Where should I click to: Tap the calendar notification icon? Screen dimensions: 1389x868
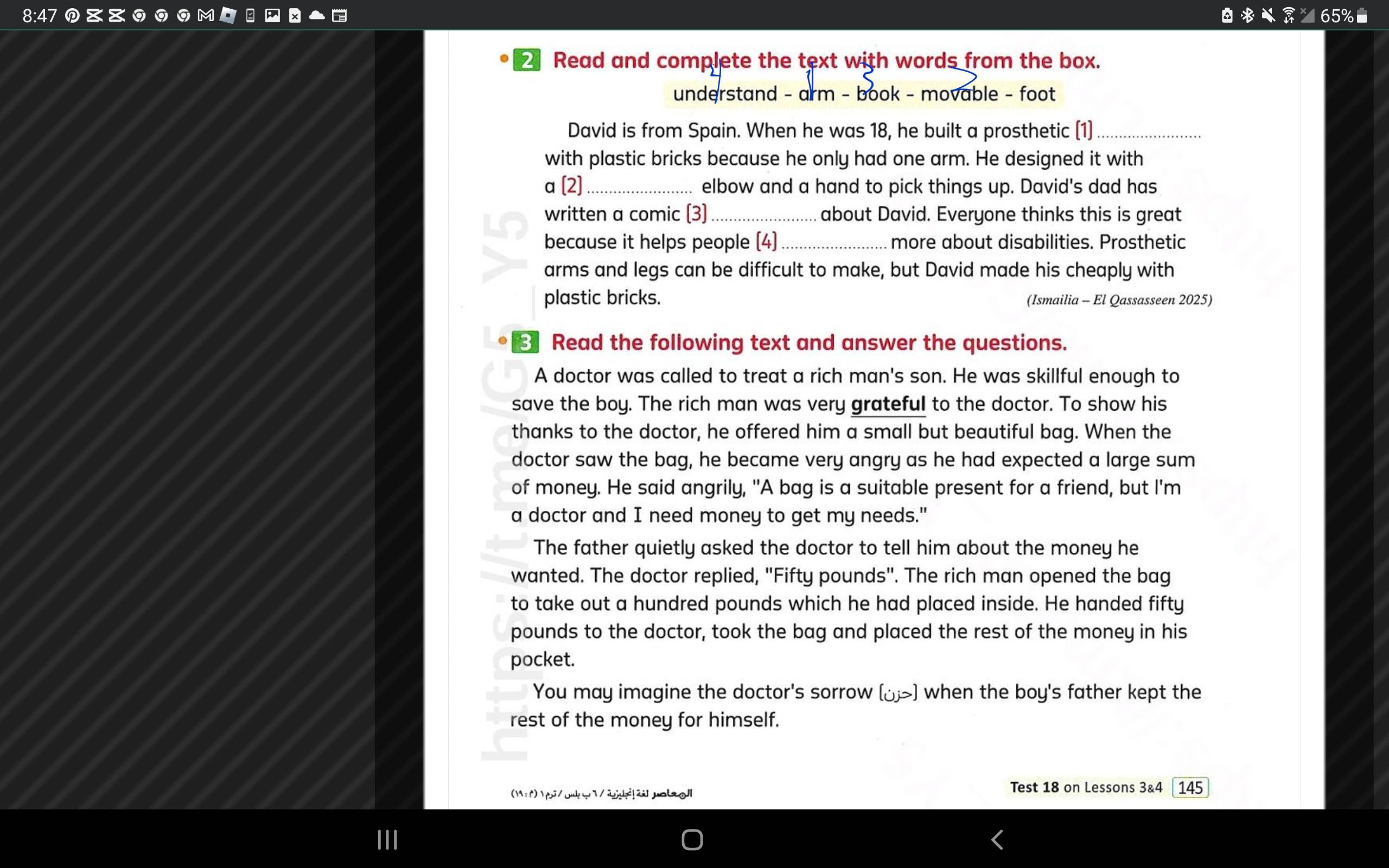pyautogui.click(x=339, y=16)
